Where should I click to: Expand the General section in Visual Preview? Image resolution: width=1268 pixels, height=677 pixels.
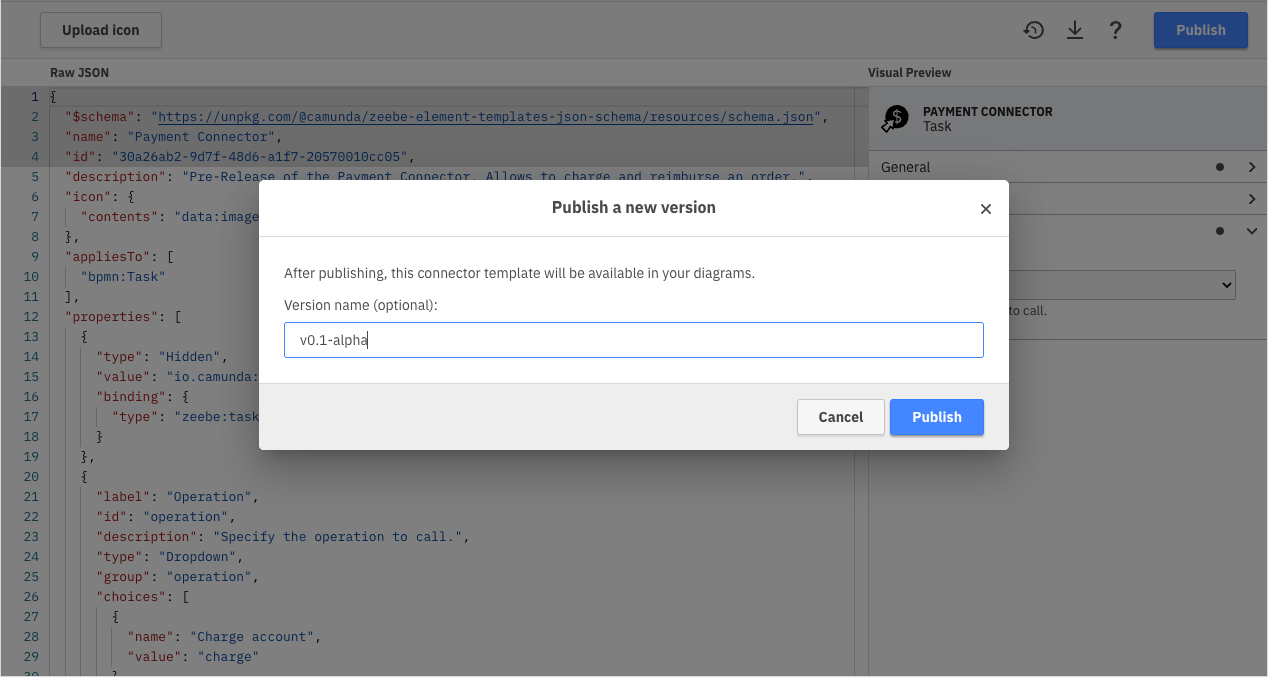(1252, 167)
